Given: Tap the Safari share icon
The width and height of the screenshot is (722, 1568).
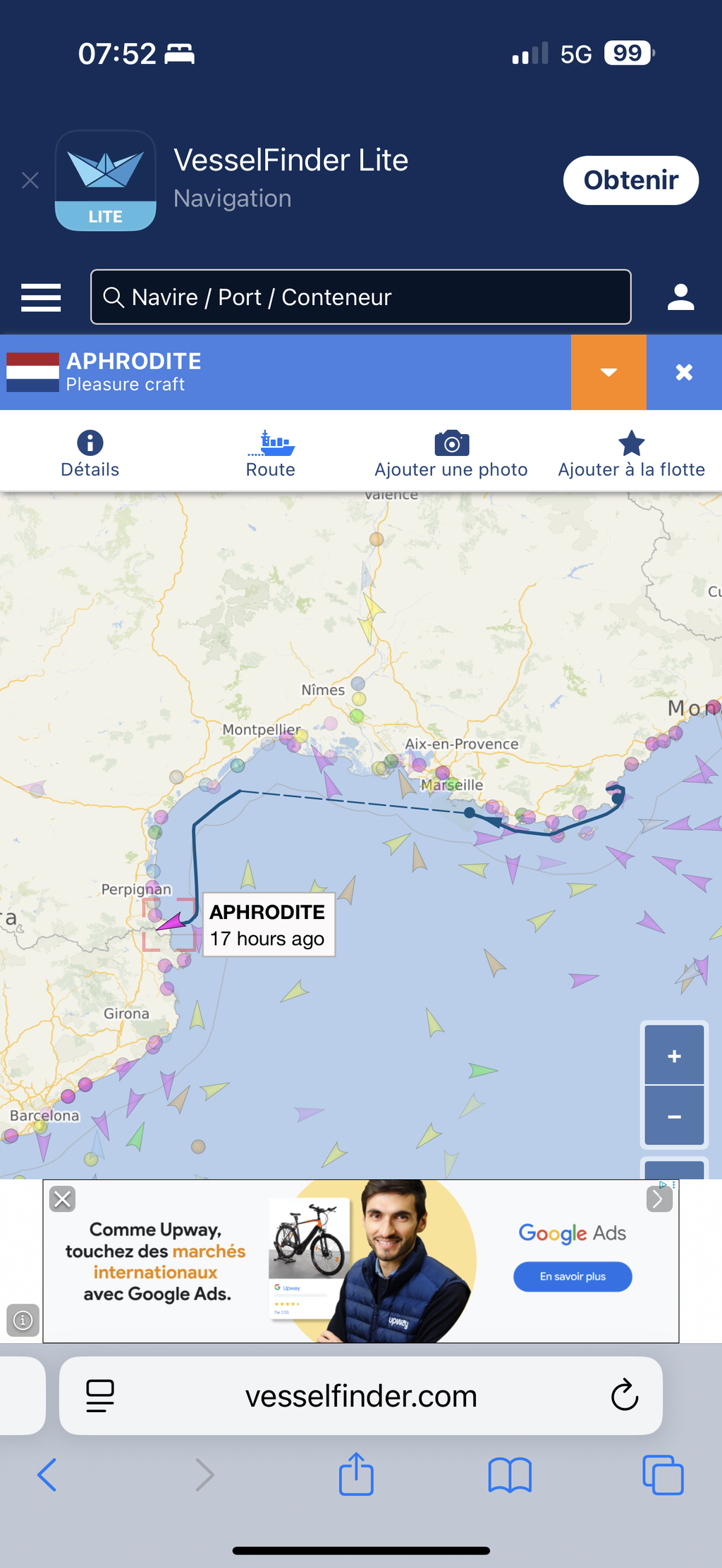Looking at the screenshot, I should [356, 1474].
